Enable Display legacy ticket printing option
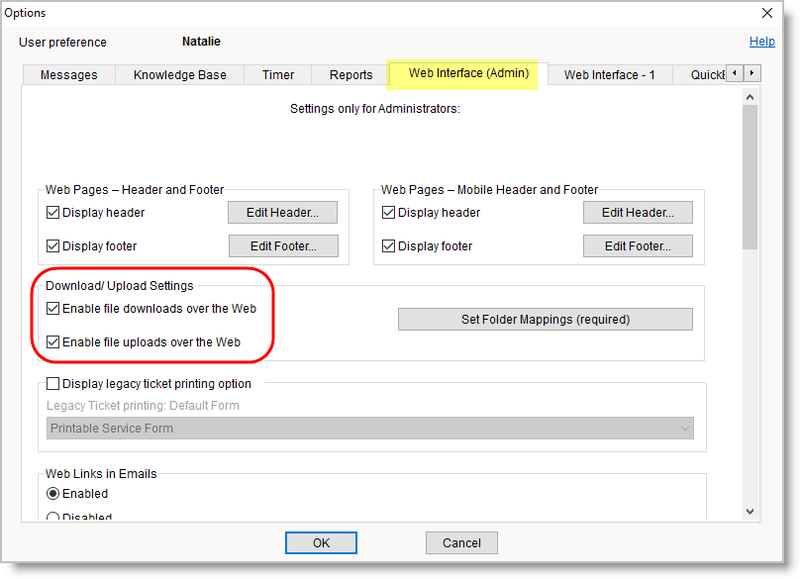This screenshot has width=800, height=579. click(53, 383)
